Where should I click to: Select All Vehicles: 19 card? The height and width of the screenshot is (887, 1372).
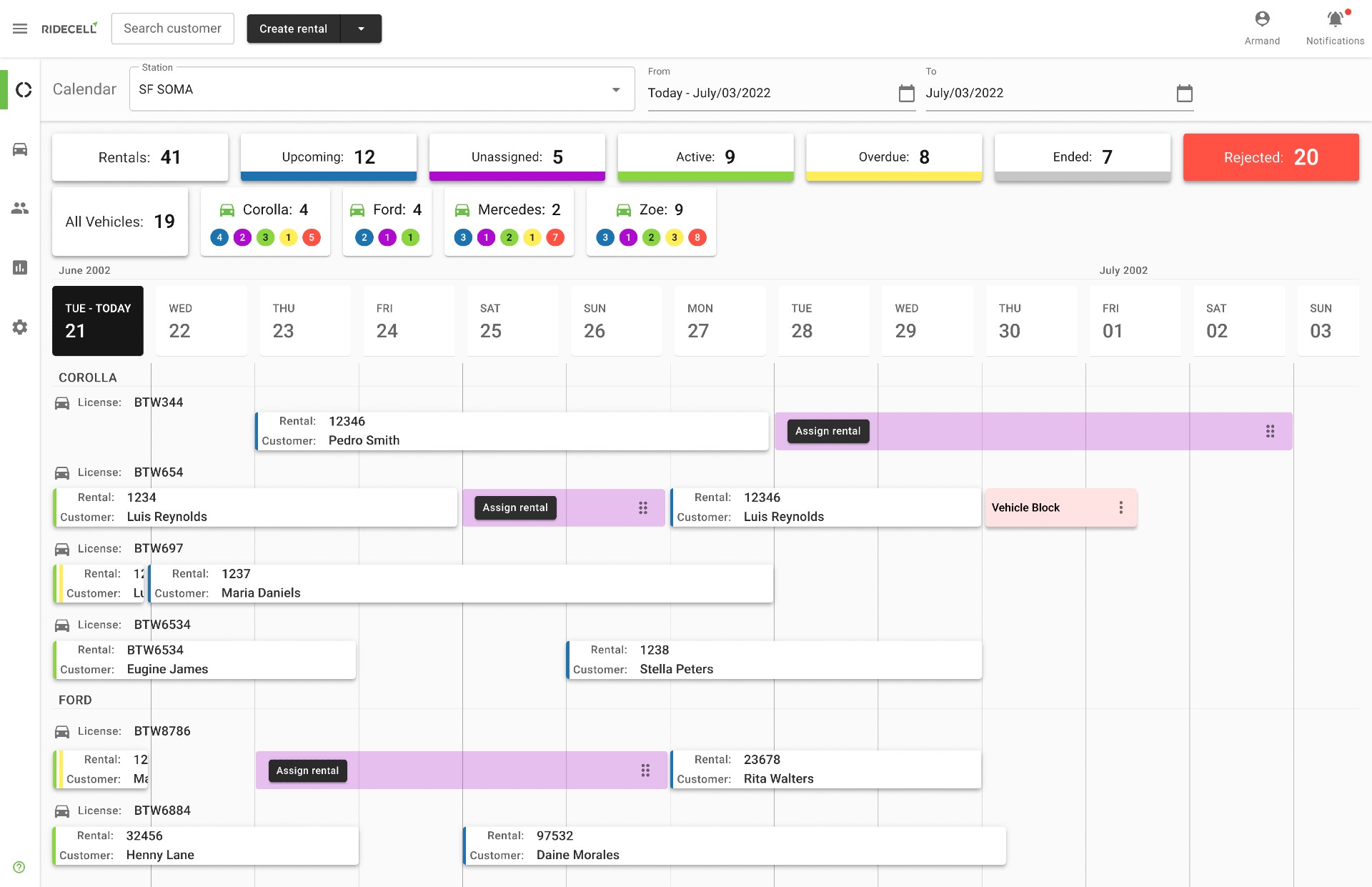pos(120,222)
